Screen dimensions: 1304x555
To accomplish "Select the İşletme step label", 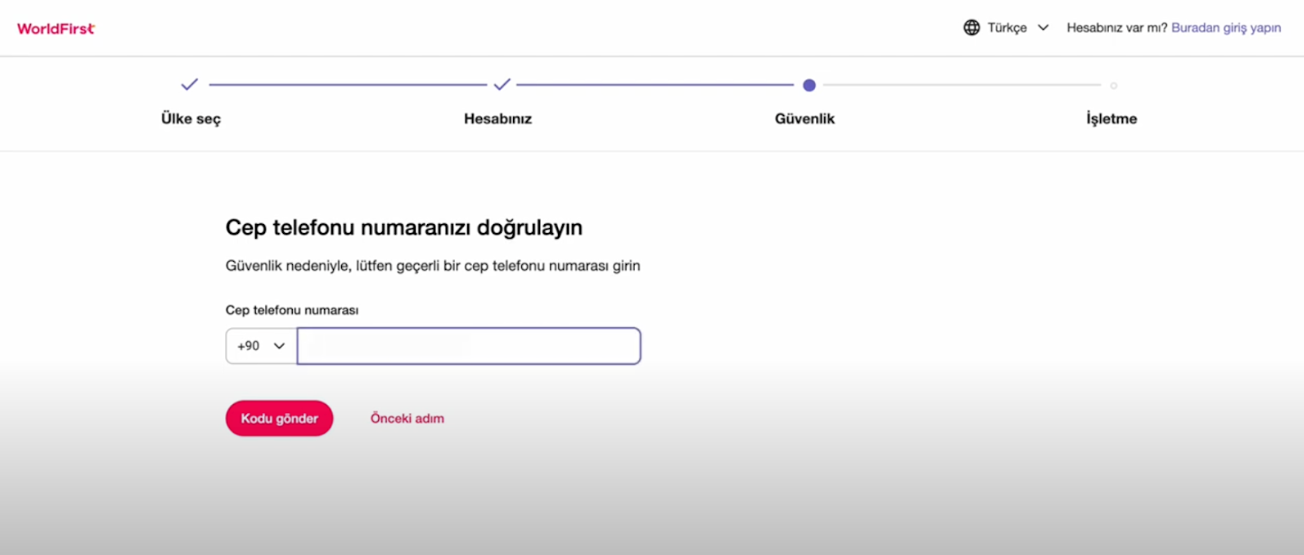I will [x=1112, y=119].
